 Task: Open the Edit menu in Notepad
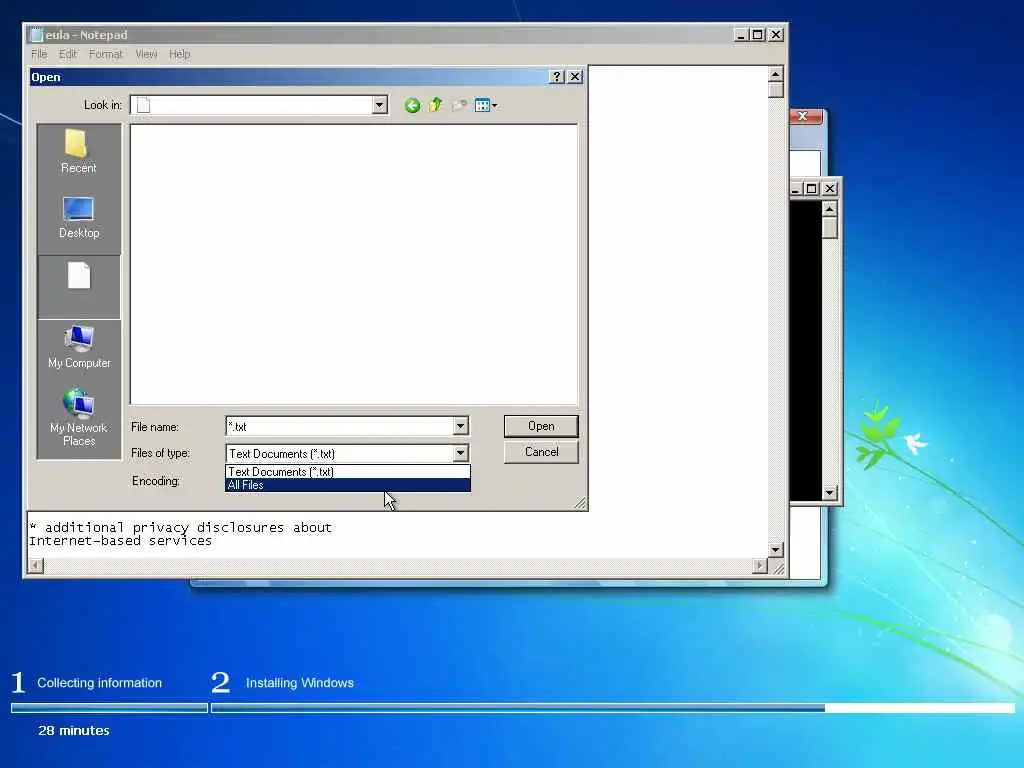[x=68, y=54]
